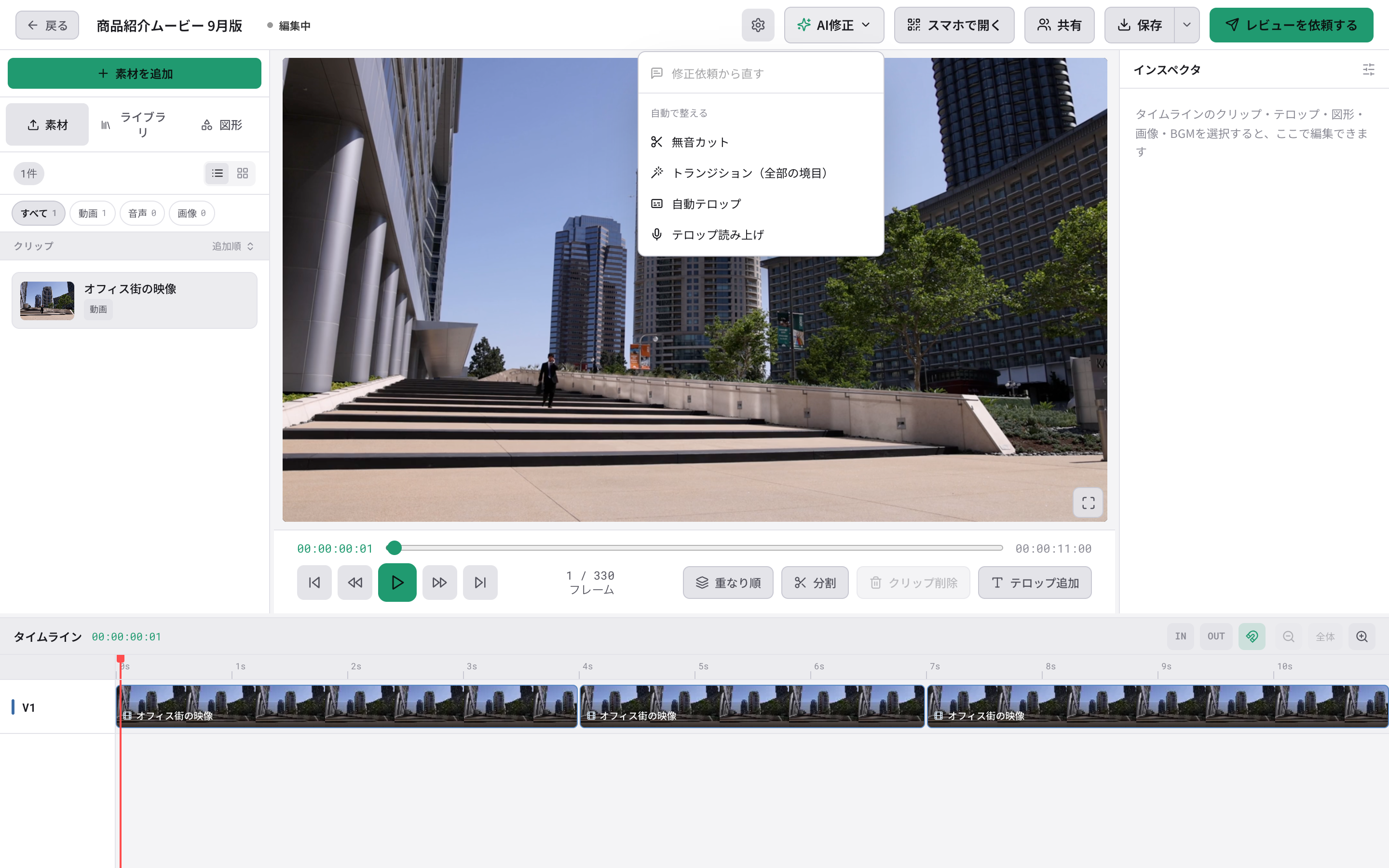
Task: Open inspector settings sliders icon
Action: click(x=1368, y=70)
